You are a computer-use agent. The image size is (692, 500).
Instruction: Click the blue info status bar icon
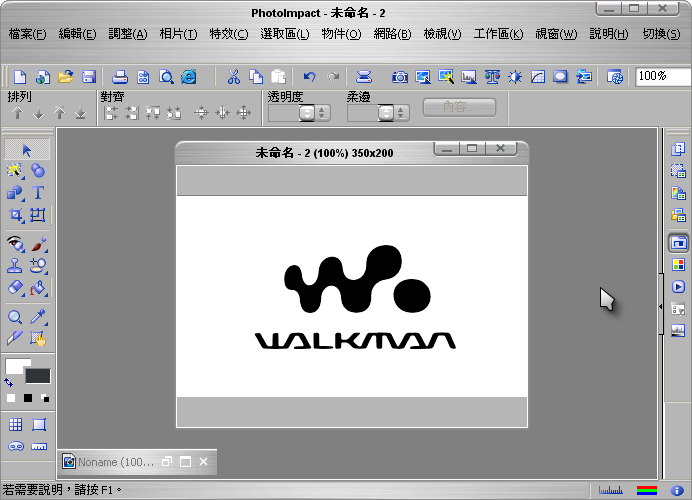pyautogui.click(x=677, y=490)
